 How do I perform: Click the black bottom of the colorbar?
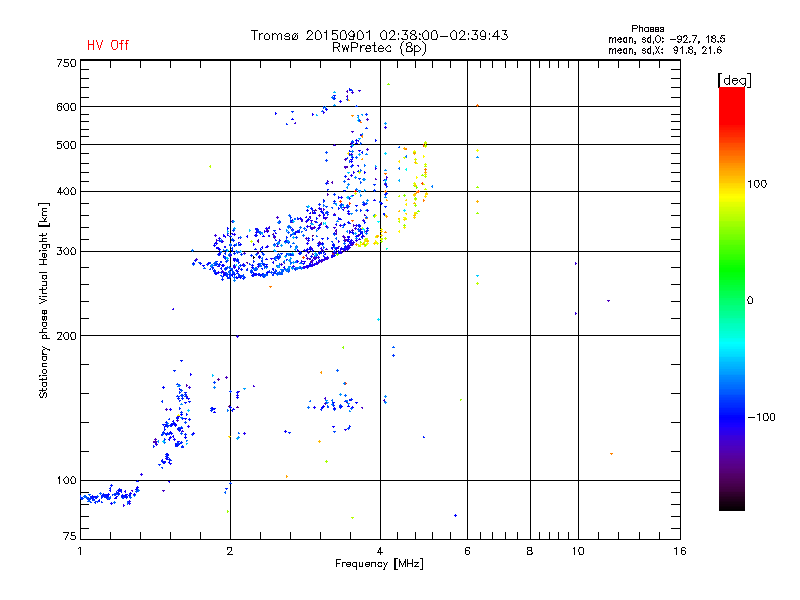[732, 503]
